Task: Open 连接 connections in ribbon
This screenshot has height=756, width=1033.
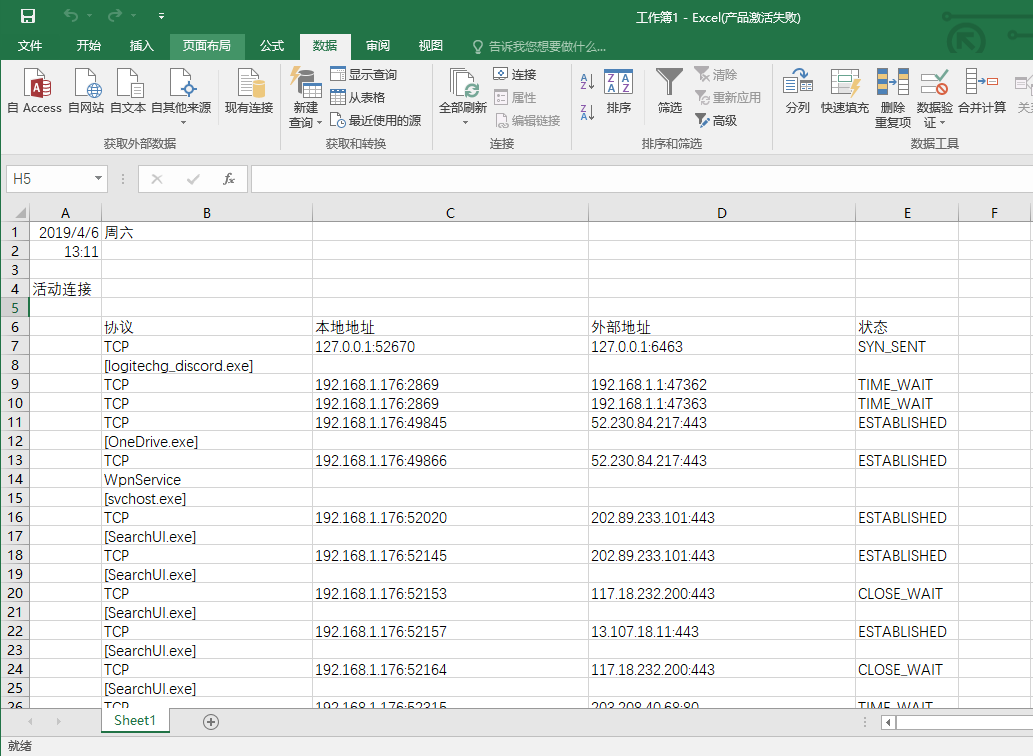Action: (x=515, y=74)
